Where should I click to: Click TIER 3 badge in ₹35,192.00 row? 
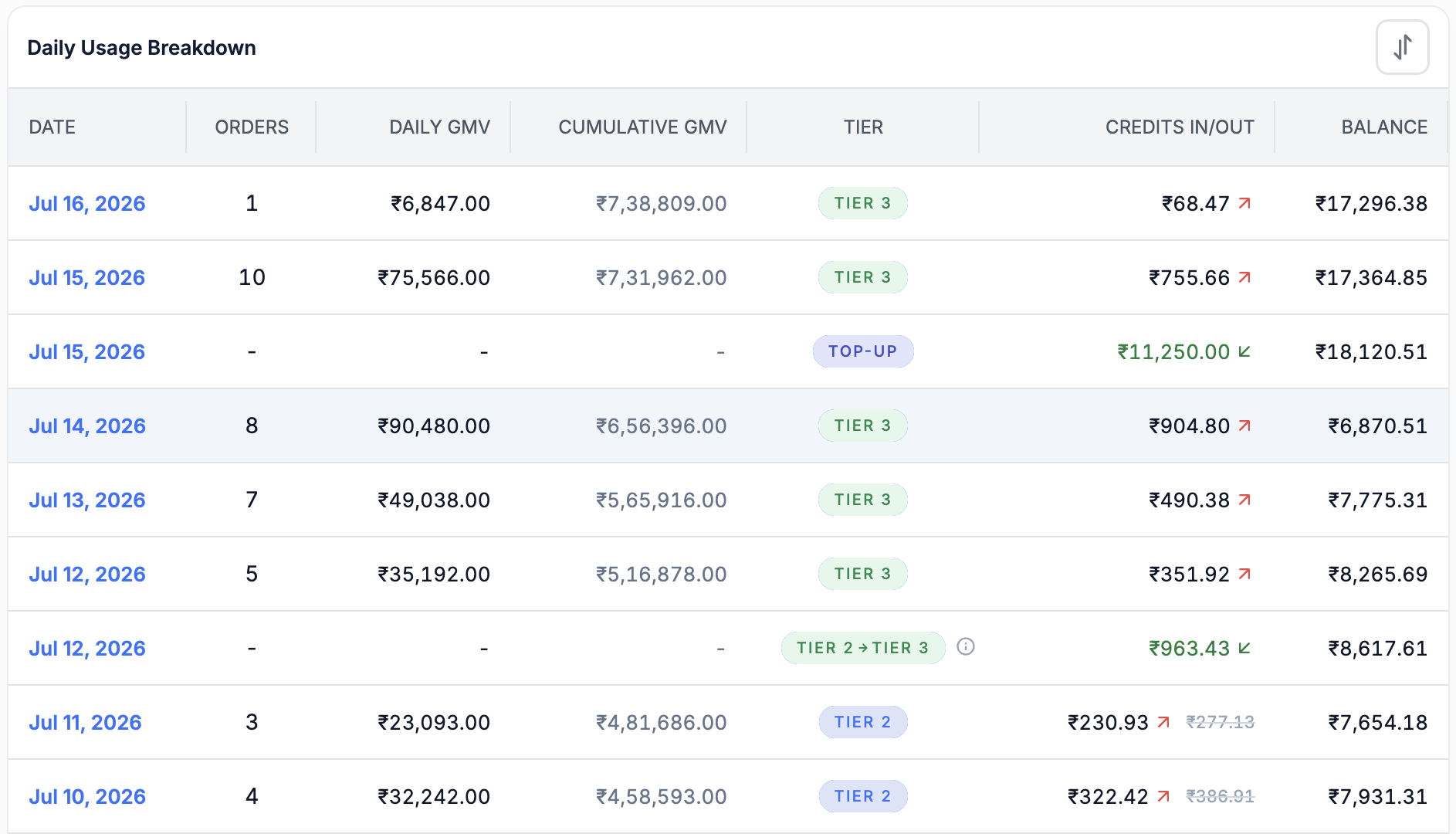click(x=863, y=574)
